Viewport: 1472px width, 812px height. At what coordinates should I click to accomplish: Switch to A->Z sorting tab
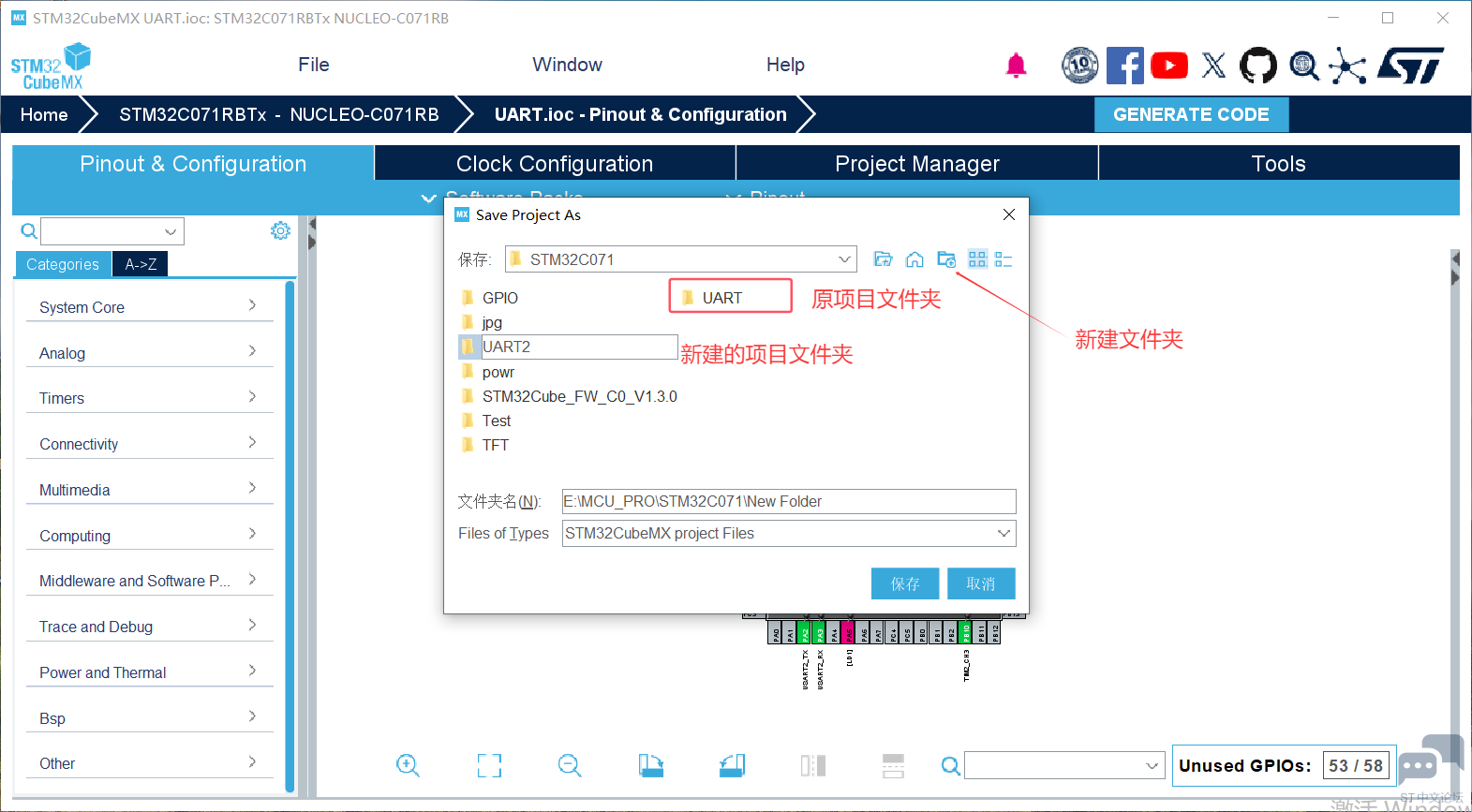point(141,265)
